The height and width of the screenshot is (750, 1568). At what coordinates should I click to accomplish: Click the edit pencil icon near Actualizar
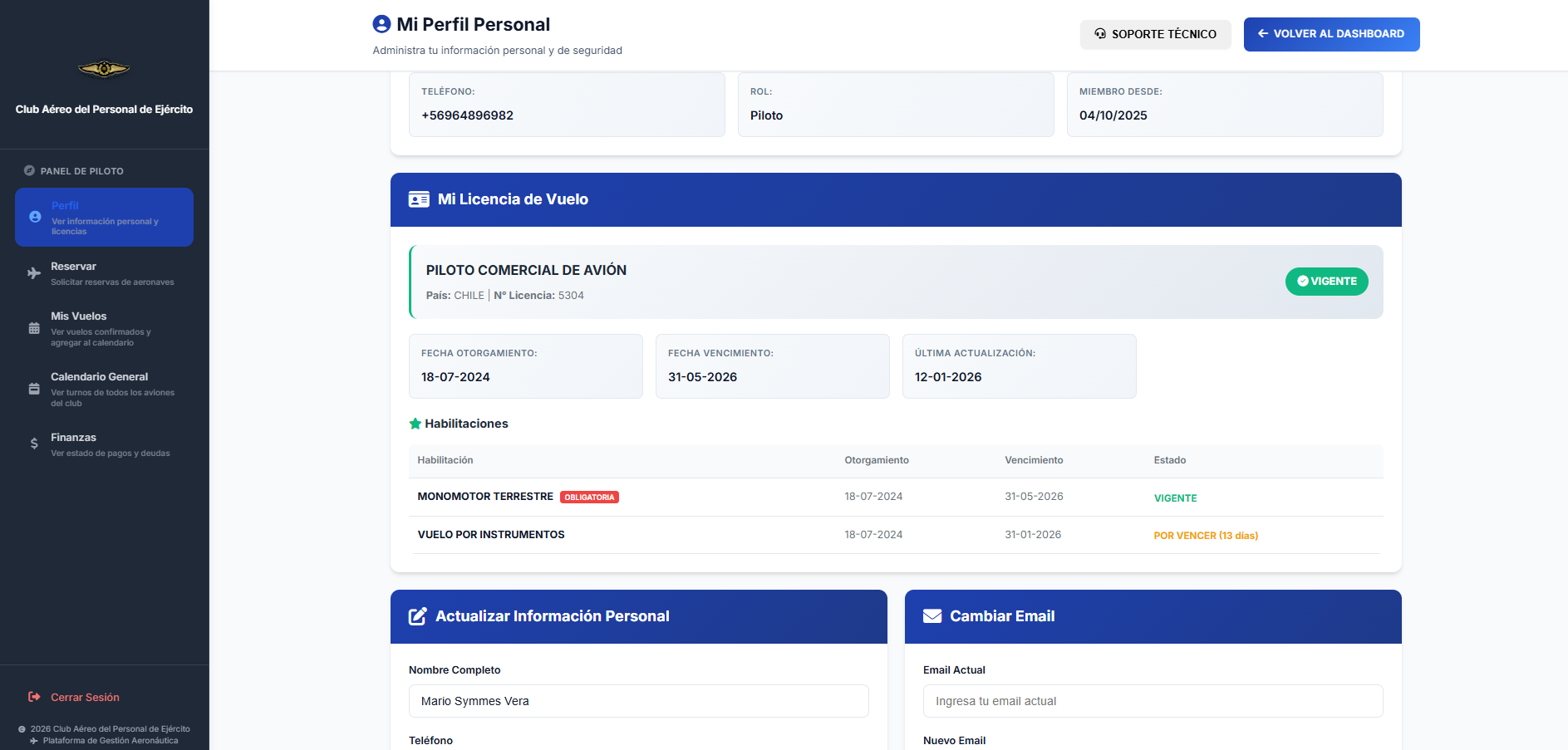tap(418, 616)
